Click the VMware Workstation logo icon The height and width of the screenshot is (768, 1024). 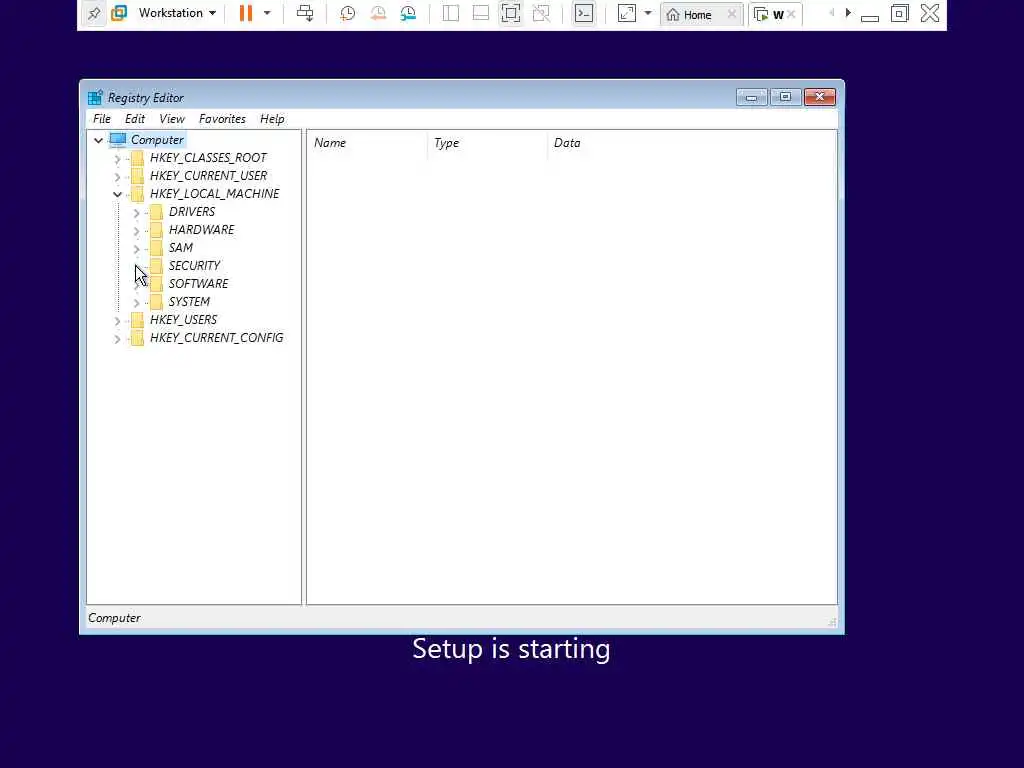[119, 13]
